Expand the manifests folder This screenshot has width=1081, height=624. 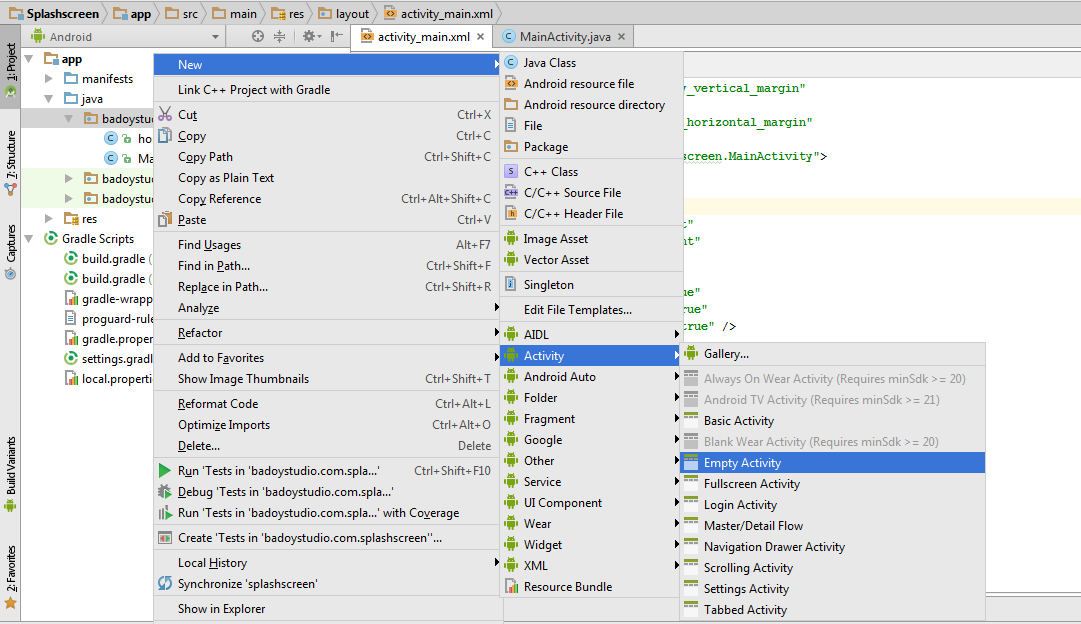[x=50, y=78]
